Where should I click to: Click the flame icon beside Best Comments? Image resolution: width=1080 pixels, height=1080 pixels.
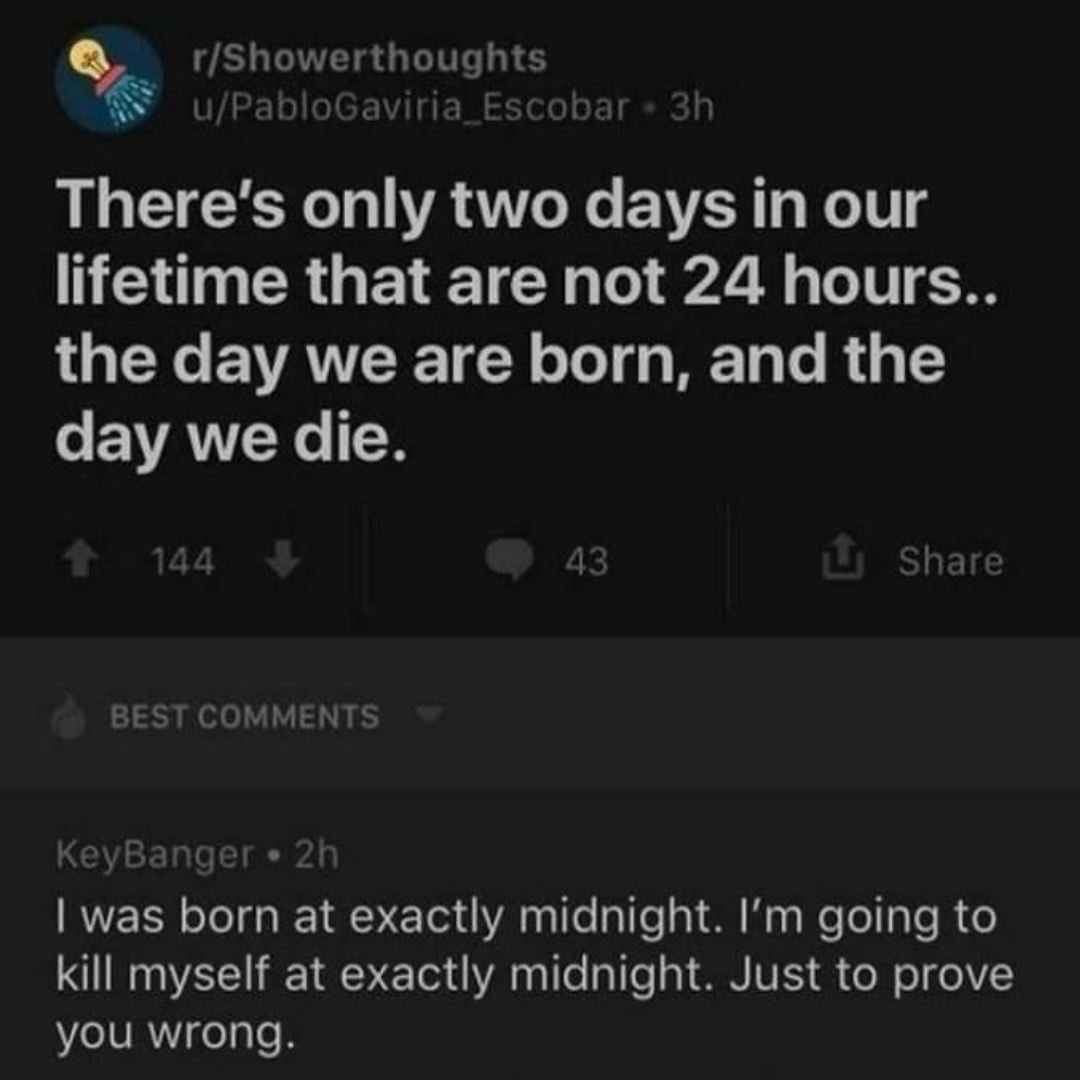(71, 718)
